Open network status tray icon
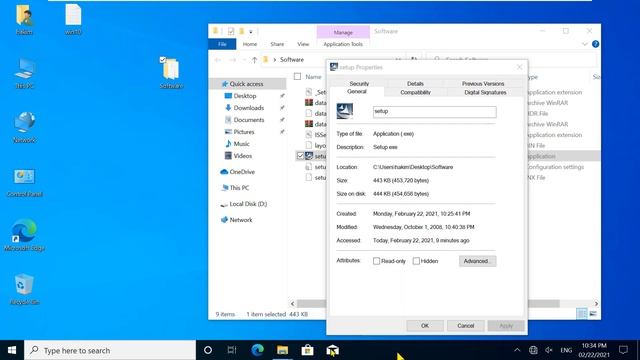This screenshot has height=360, width=640. [x=533, y=350]
